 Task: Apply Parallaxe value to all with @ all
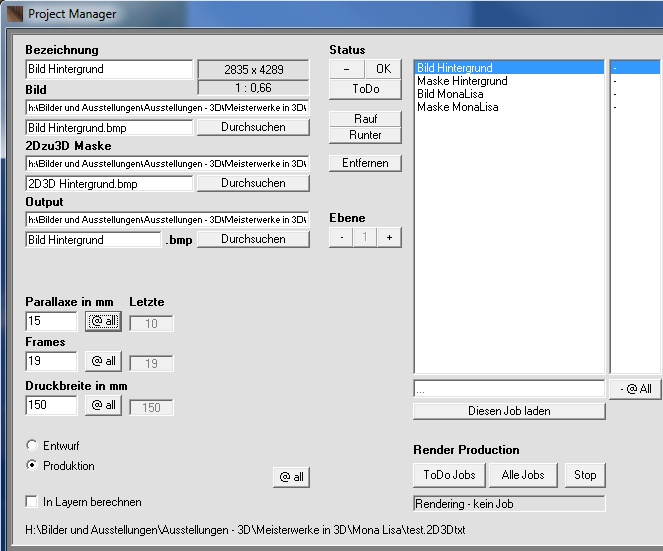coord(102,322)
